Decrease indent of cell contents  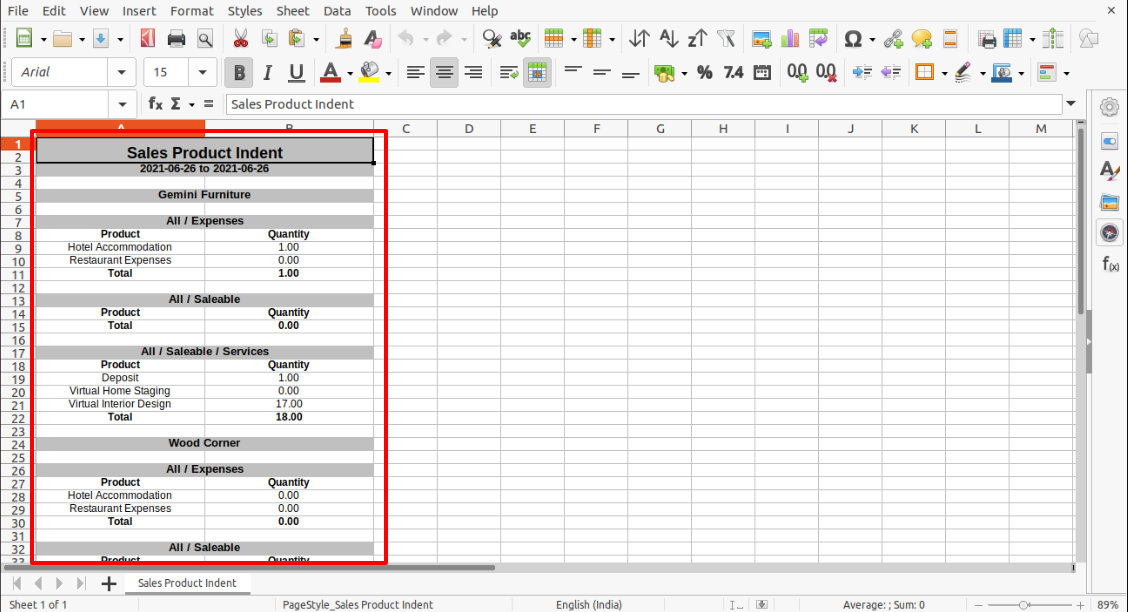click(x=891, y=72)
